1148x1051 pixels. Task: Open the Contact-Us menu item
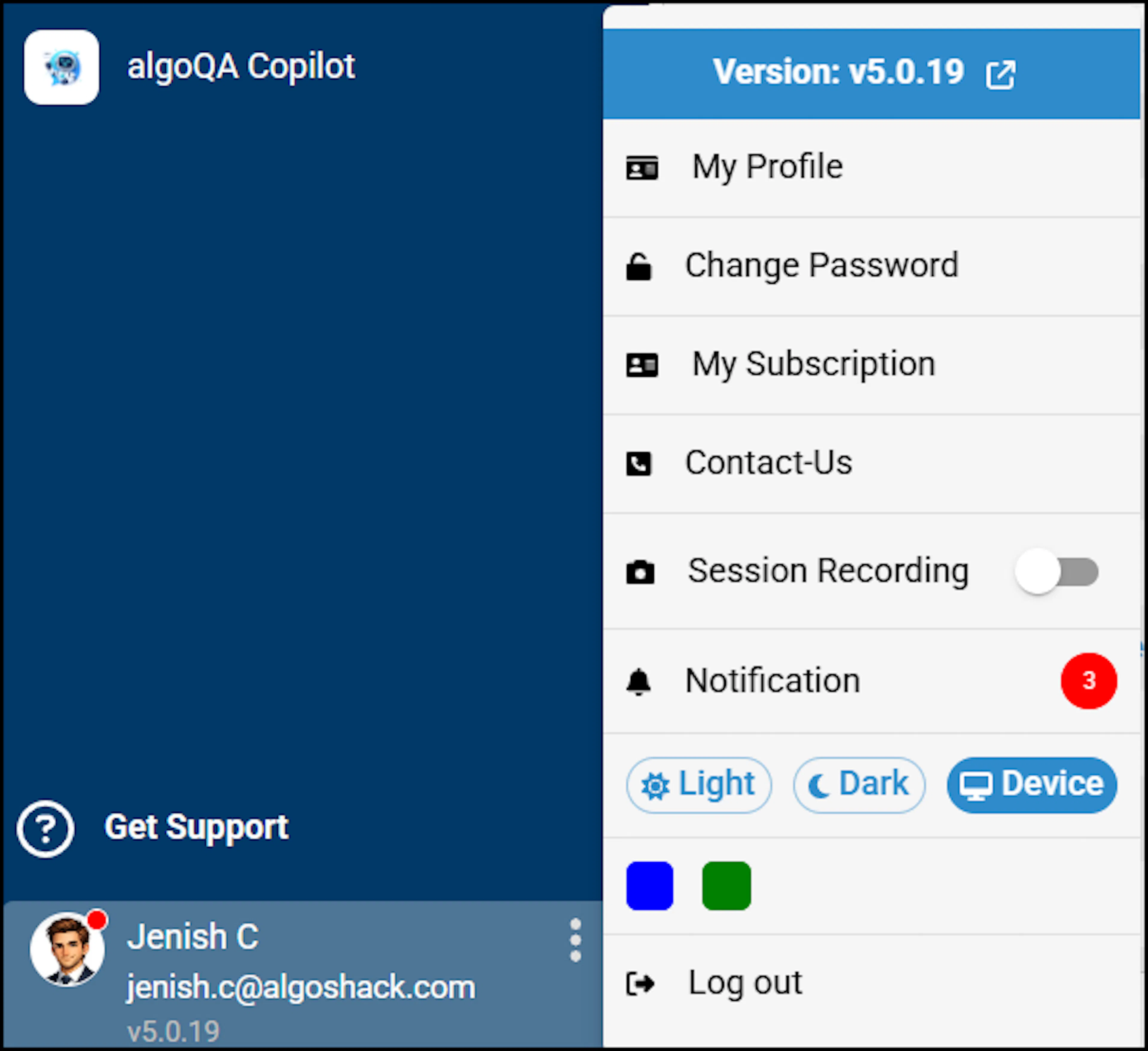point(871,463)
